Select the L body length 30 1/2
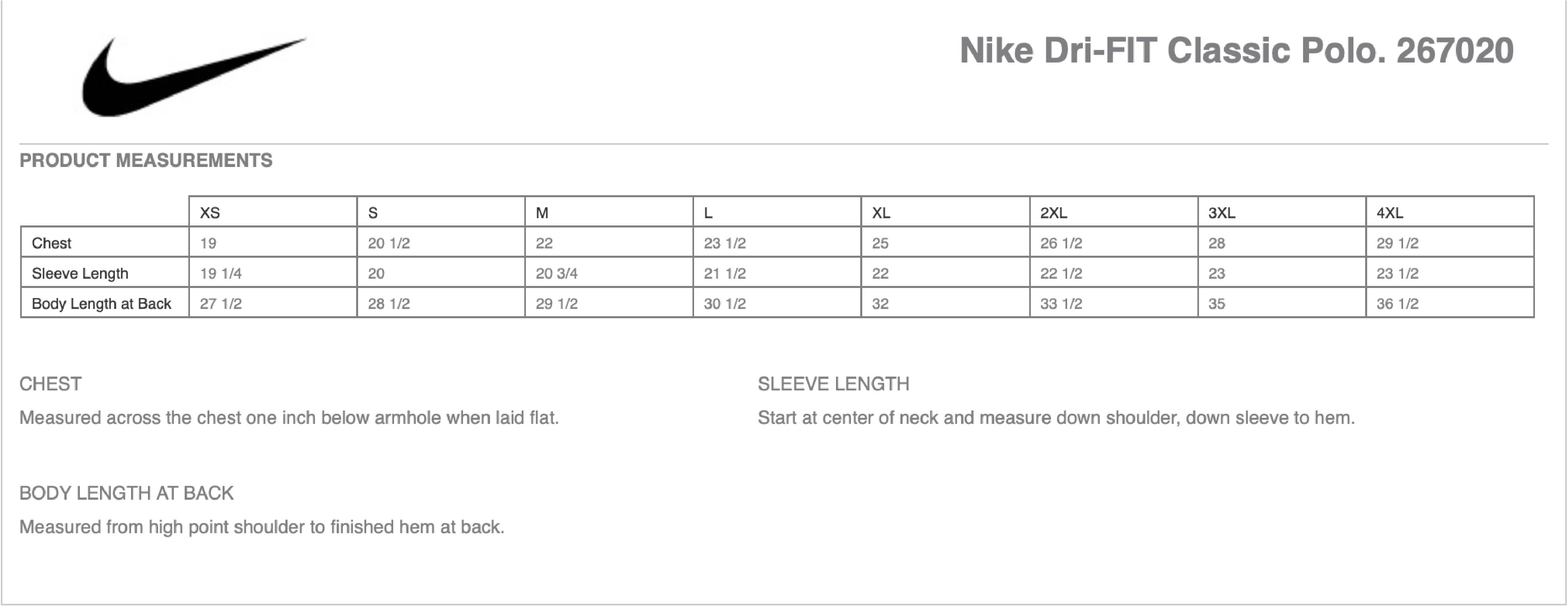Screen dimensions: 1568x607 tap(724, 304)
